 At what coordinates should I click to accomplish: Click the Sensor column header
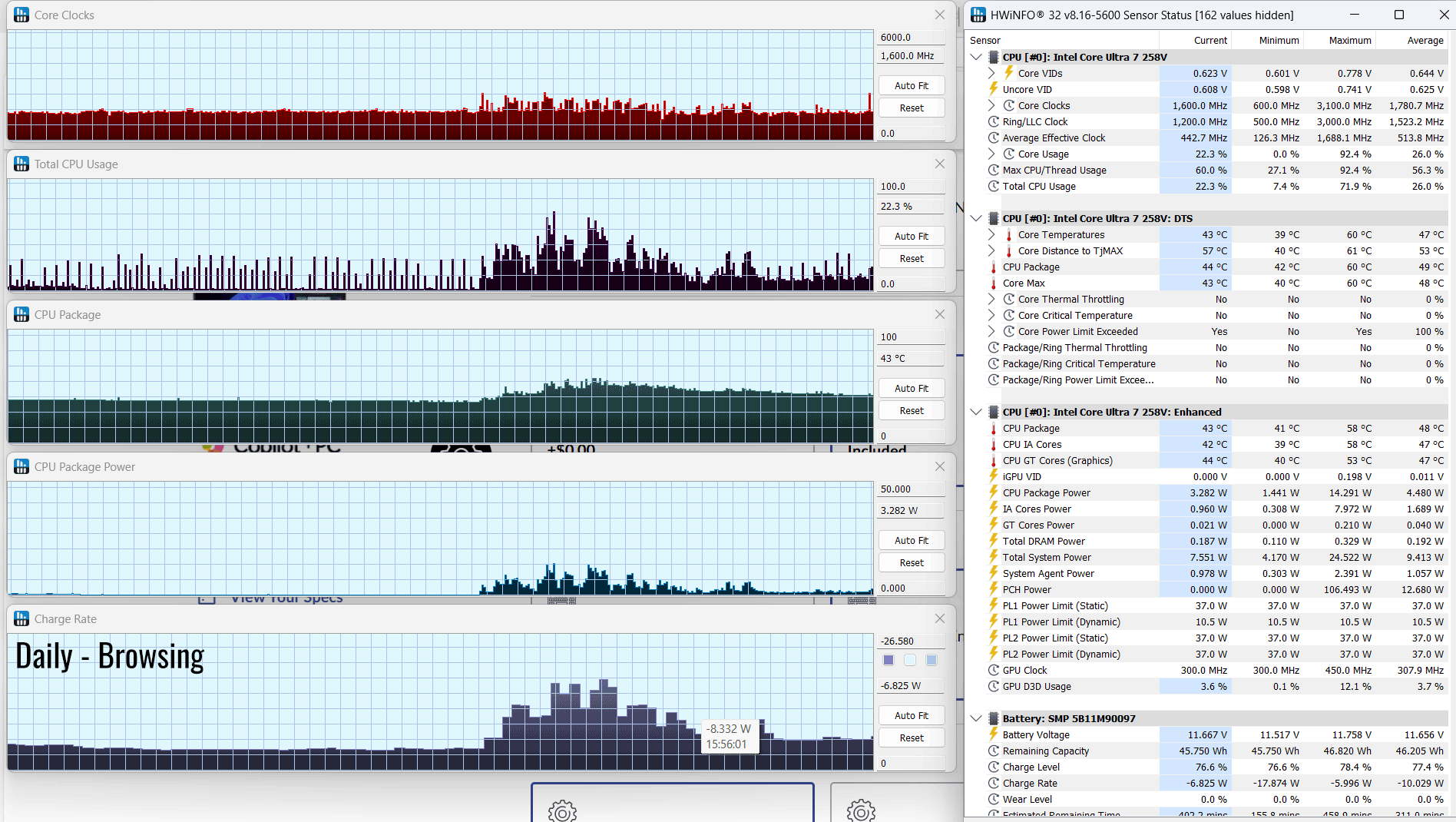click(1063, 40)
